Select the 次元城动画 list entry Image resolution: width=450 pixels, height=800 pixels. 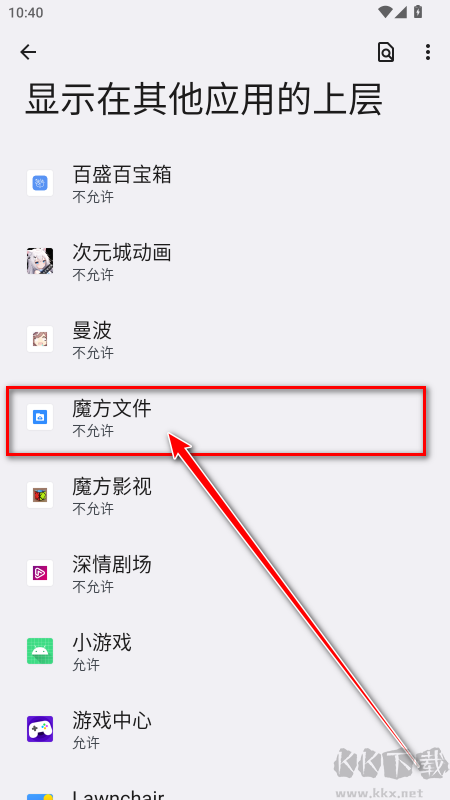(x=225, y=261)
